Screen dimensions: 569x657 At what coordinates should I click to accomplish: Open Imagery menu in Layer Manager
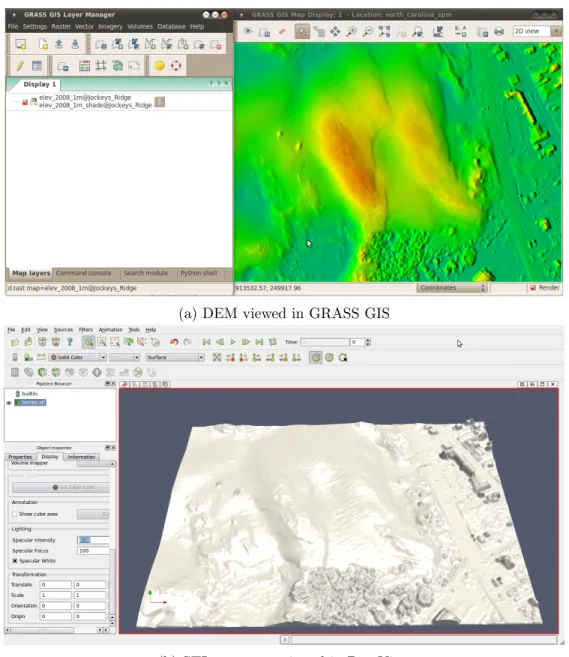tap(110, 26)
